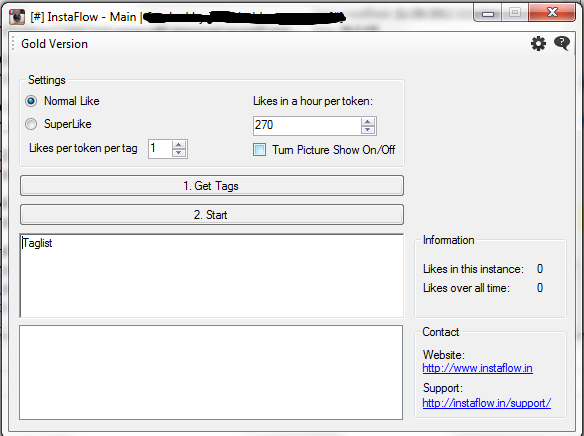Viewport: 584px width, 436px height.
Task: Select the Normal Like radio button
Action: coord(31,101)
